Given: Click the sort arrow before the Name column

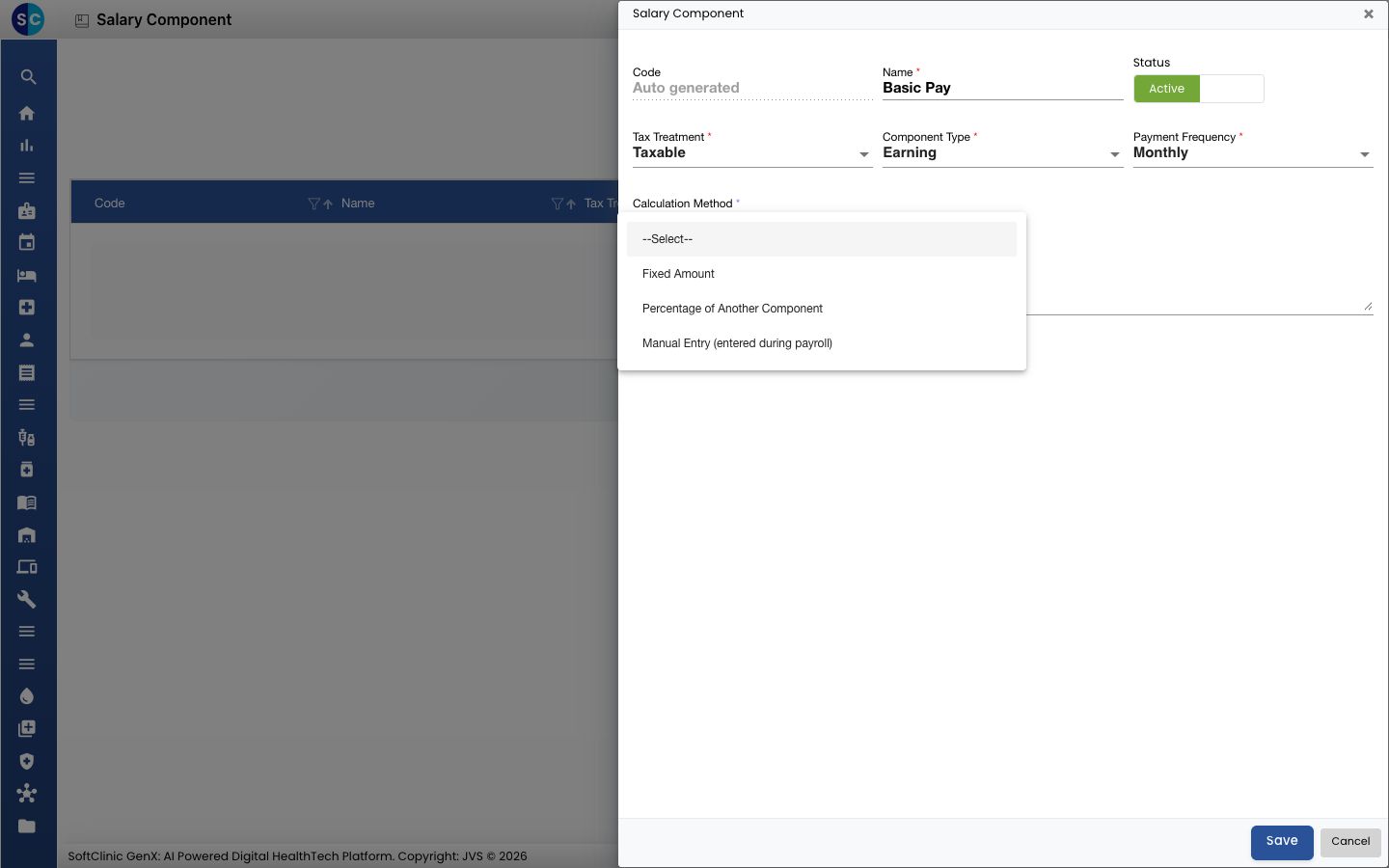Looking at the screenshot, I should [x=328, y=203].
